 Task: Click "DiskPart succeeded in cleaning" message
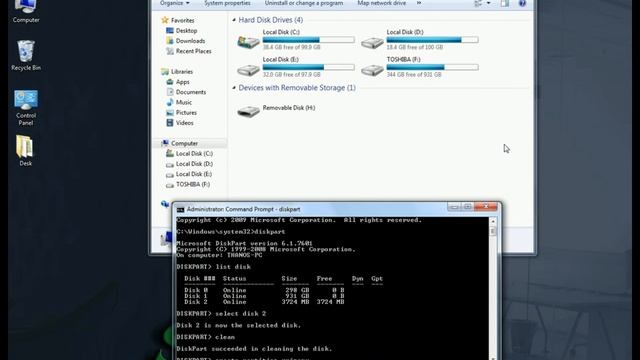[x=254, y=349]
